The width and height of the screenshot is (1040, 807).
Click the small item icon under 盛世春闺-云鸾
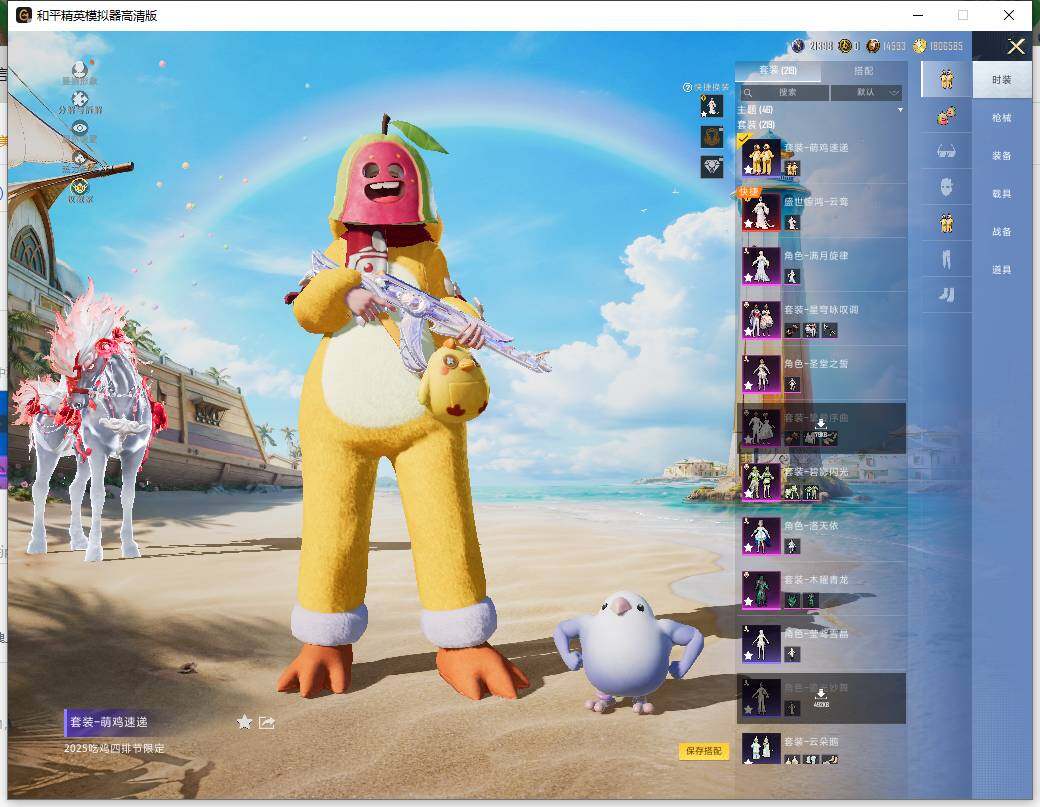point(792,223)
